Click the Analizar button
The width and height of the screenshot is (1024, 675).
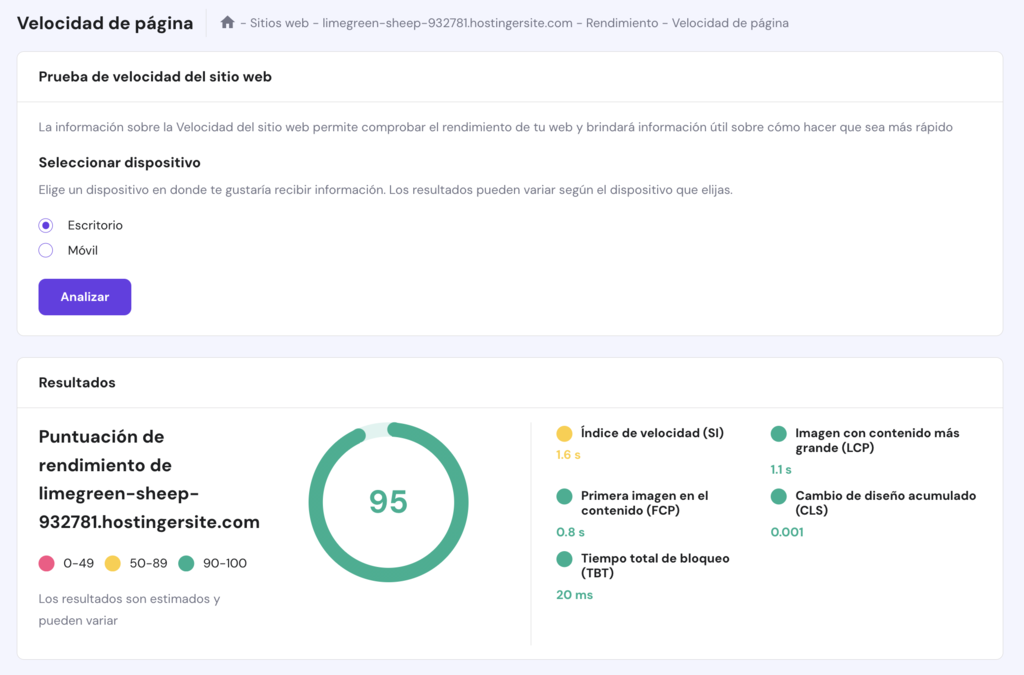click(84, 296)
